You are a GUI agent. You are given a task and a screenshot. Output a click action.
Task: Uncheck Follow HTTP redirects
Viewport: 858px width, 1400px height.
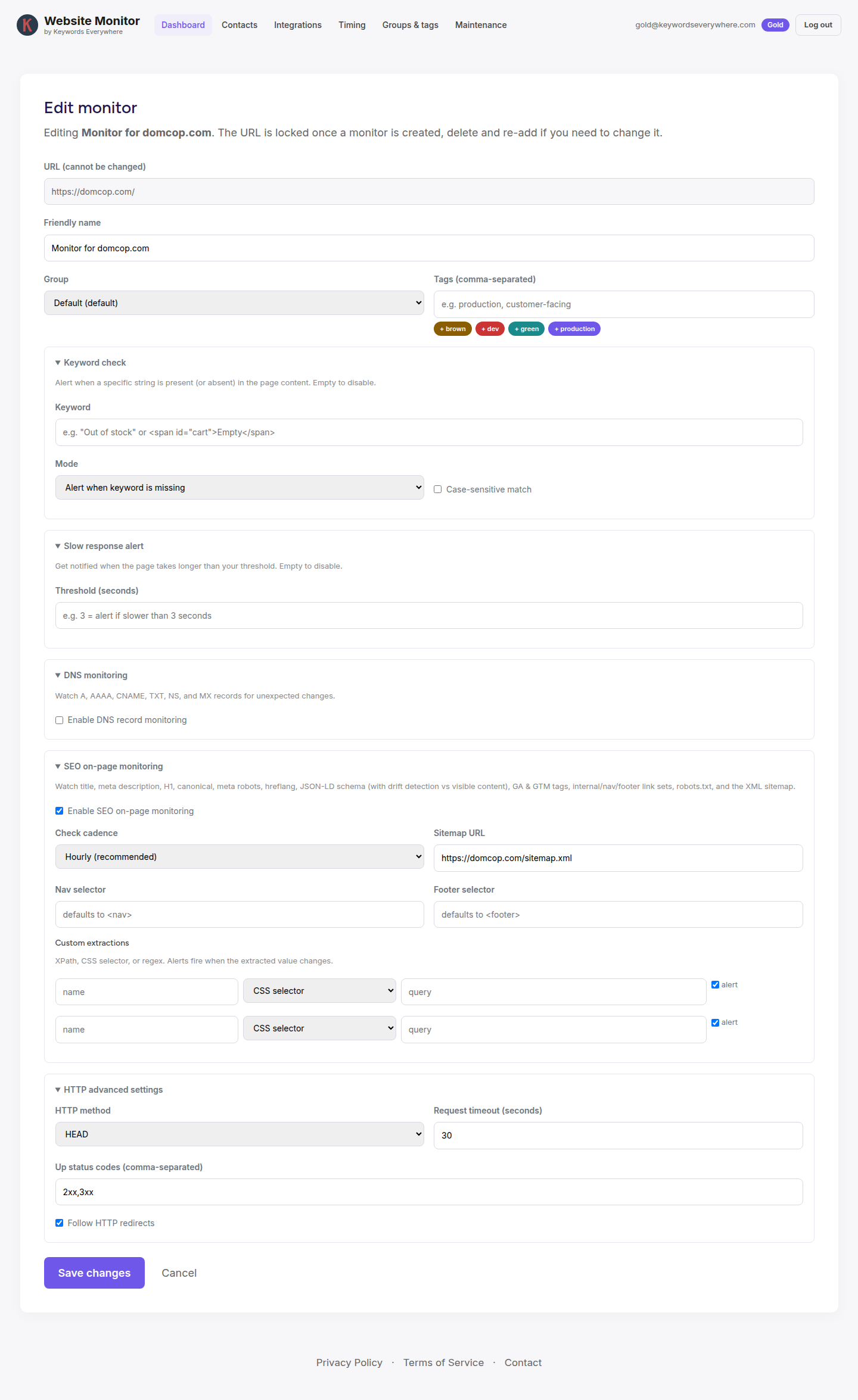[x=59, y=1223]
